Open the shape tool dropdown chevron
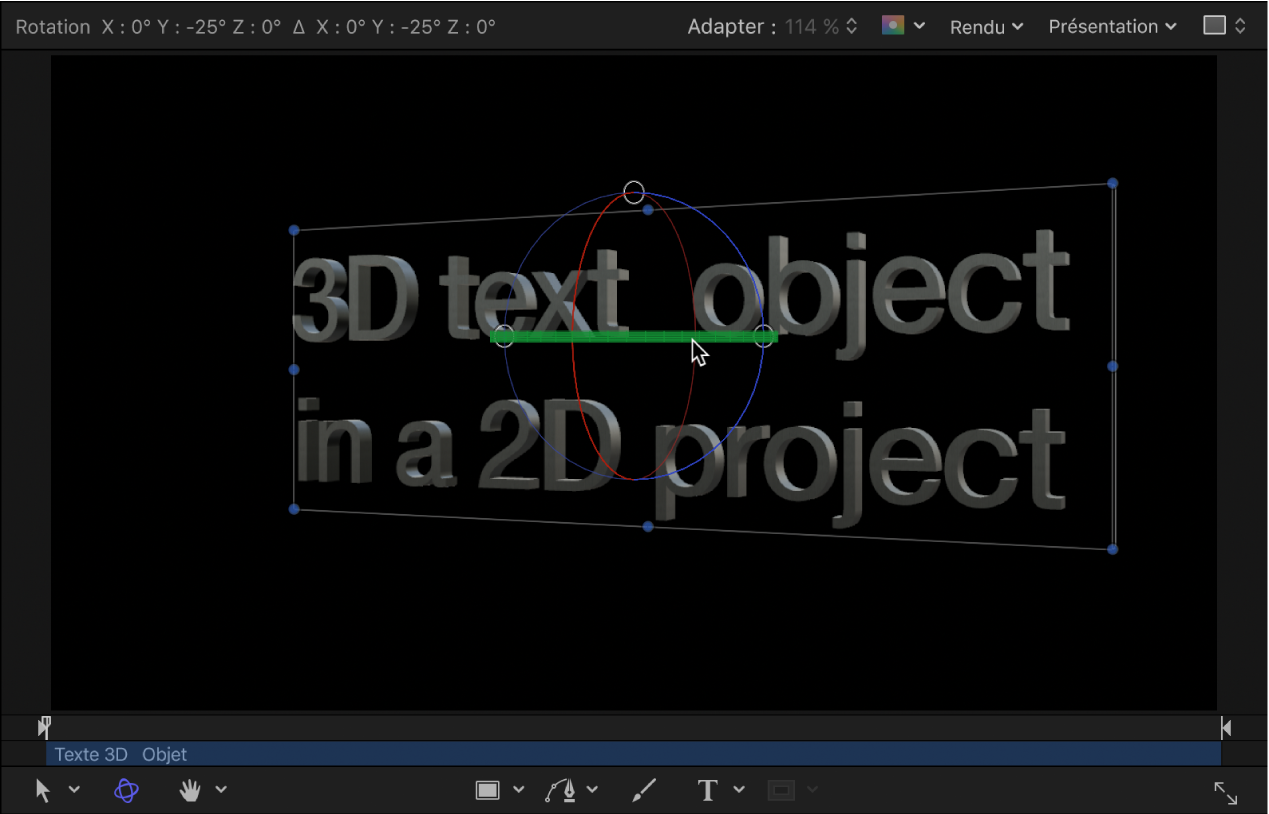 point(518,790)
